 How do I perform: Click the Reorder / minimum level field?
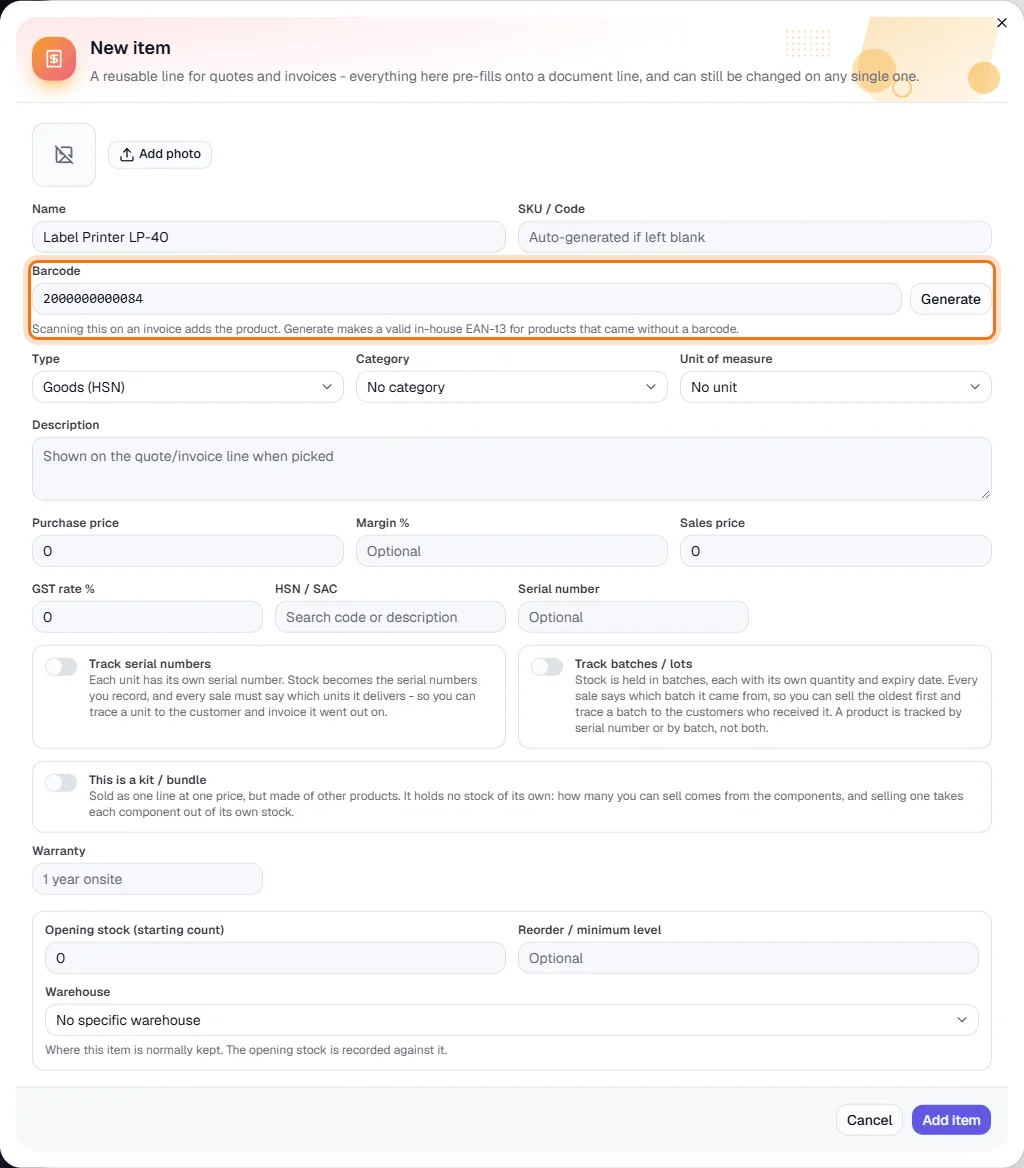pyautogui.click(x=748, y=959)
